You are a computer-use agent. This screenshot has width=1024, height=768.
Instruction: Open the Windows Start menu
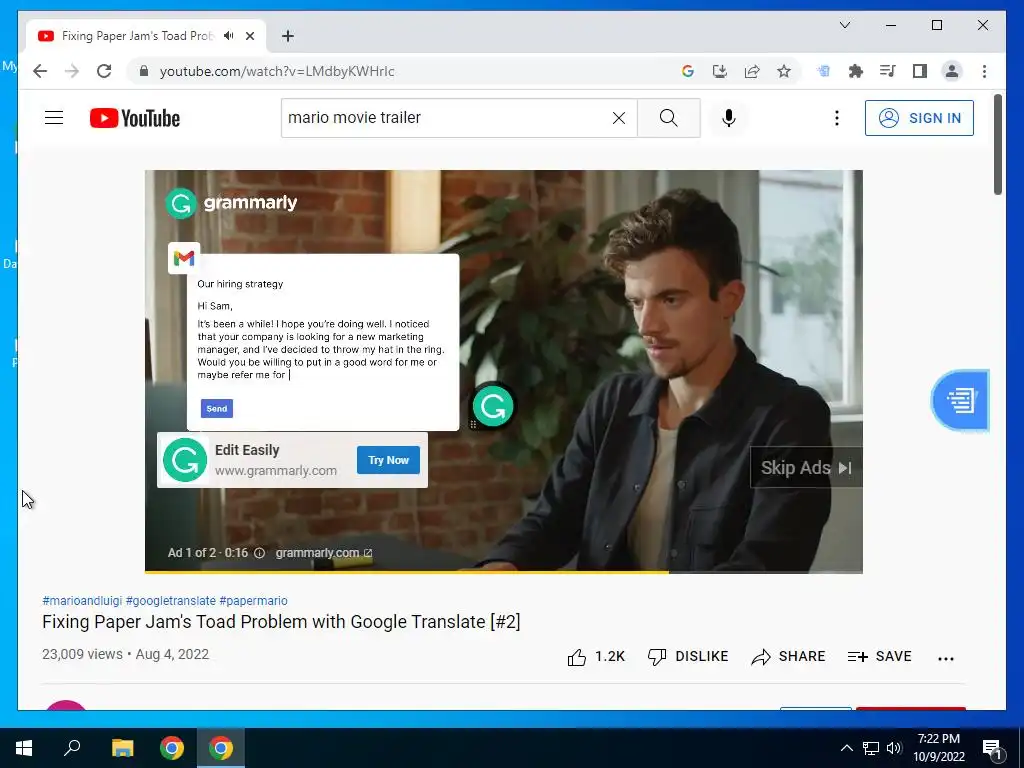click(24, 748)
